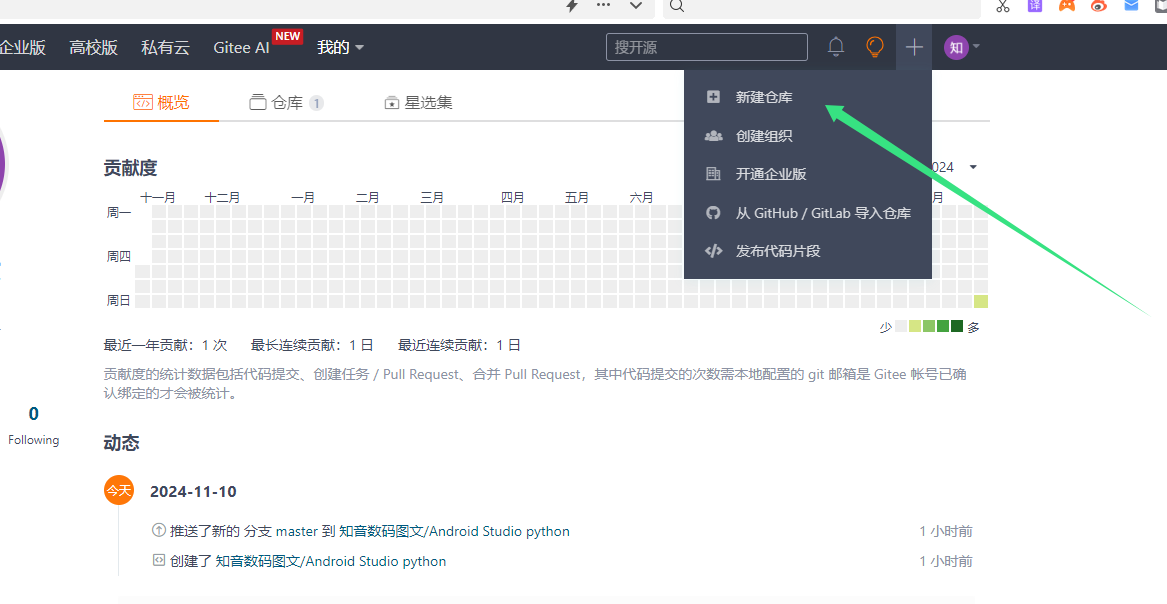Click the darkest green legend swatch

[x=957, y=326]
